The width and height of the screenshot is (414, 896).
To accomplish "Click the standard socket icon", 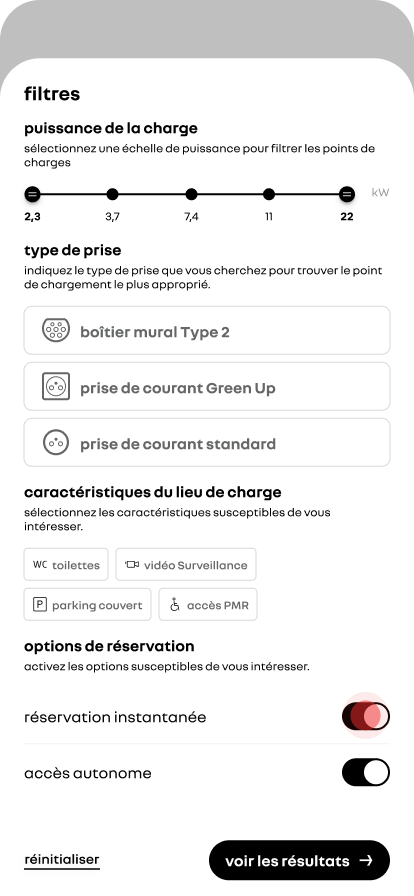I will tap(56, 442).
